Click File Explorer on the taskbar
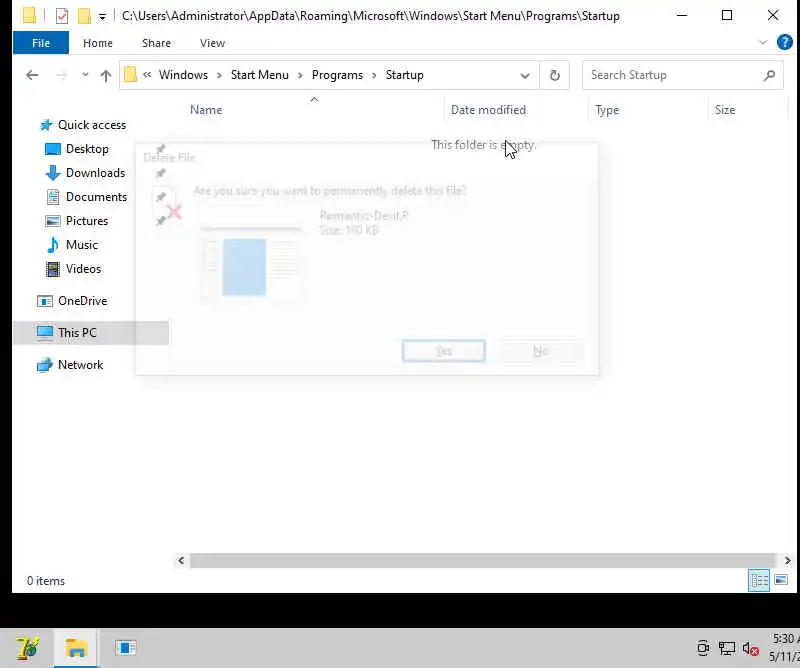The image size is (800, 668). 76,648
